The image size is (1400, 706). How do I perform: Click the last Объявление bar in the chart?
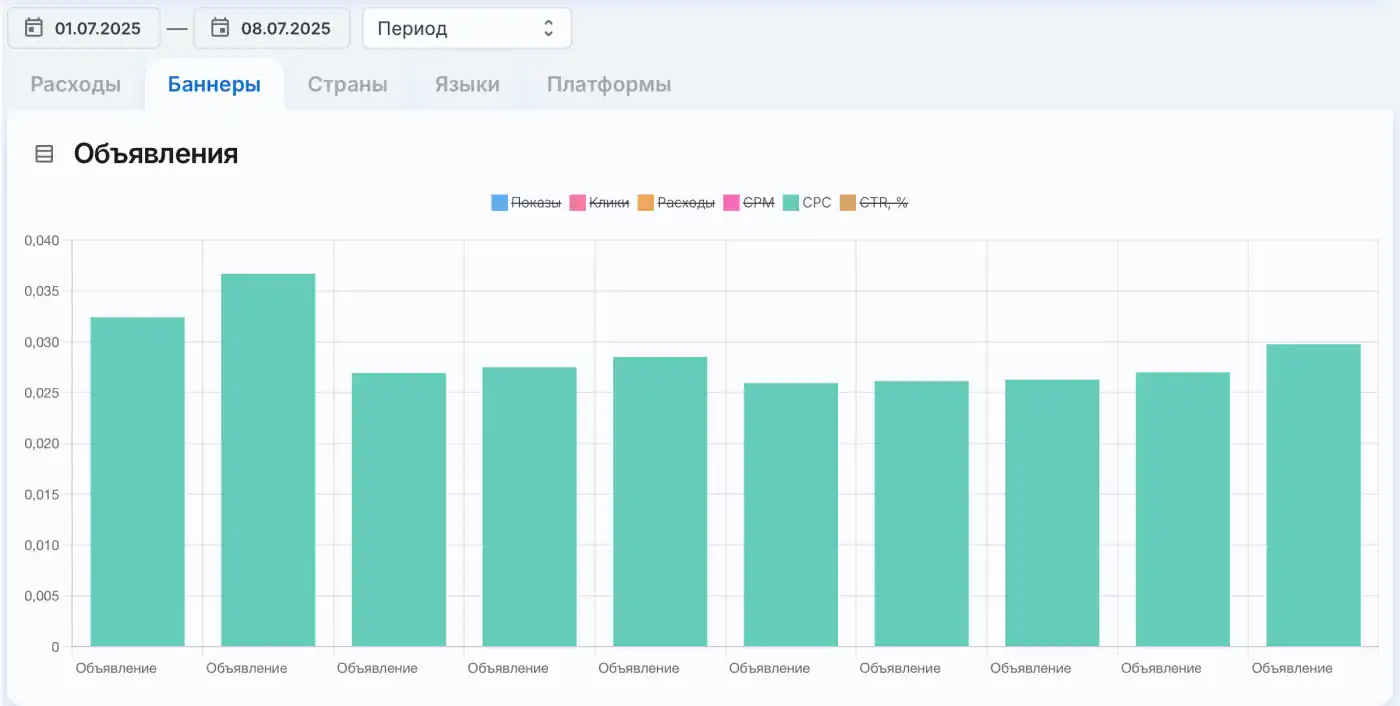(1313, 495)
